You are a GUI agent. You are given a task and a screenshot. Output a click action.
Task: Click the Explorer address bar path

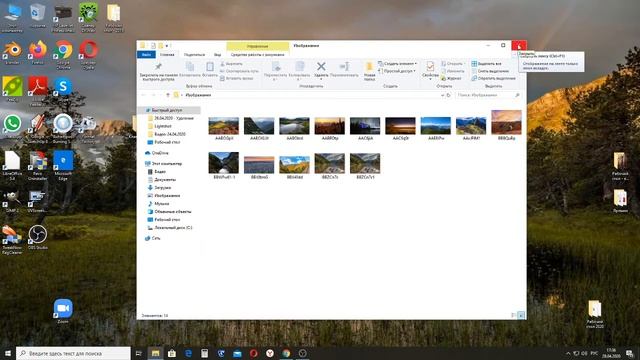click(198, 95)
